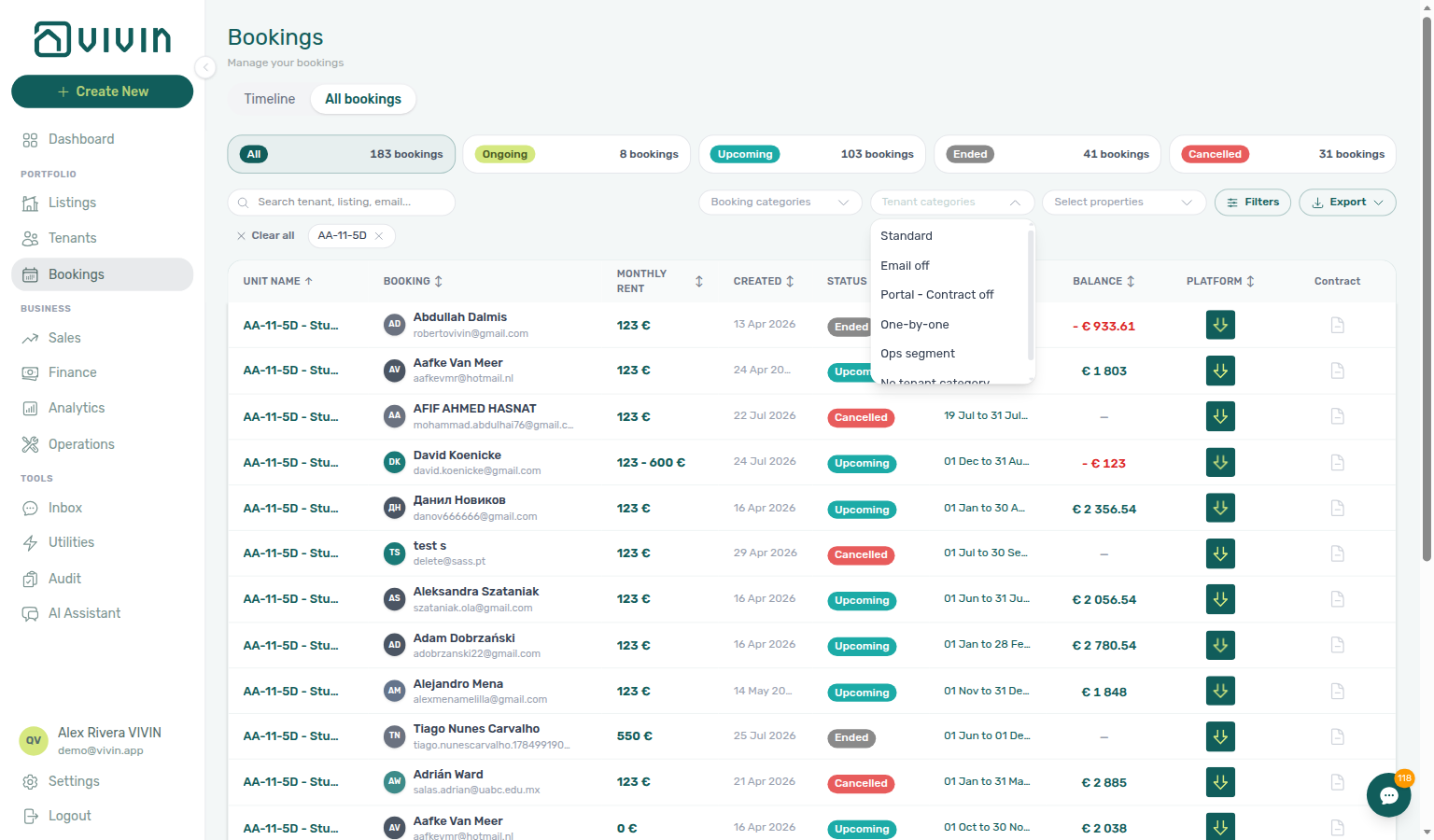Open contract icon for test s booking

(x=1337, y=553)
